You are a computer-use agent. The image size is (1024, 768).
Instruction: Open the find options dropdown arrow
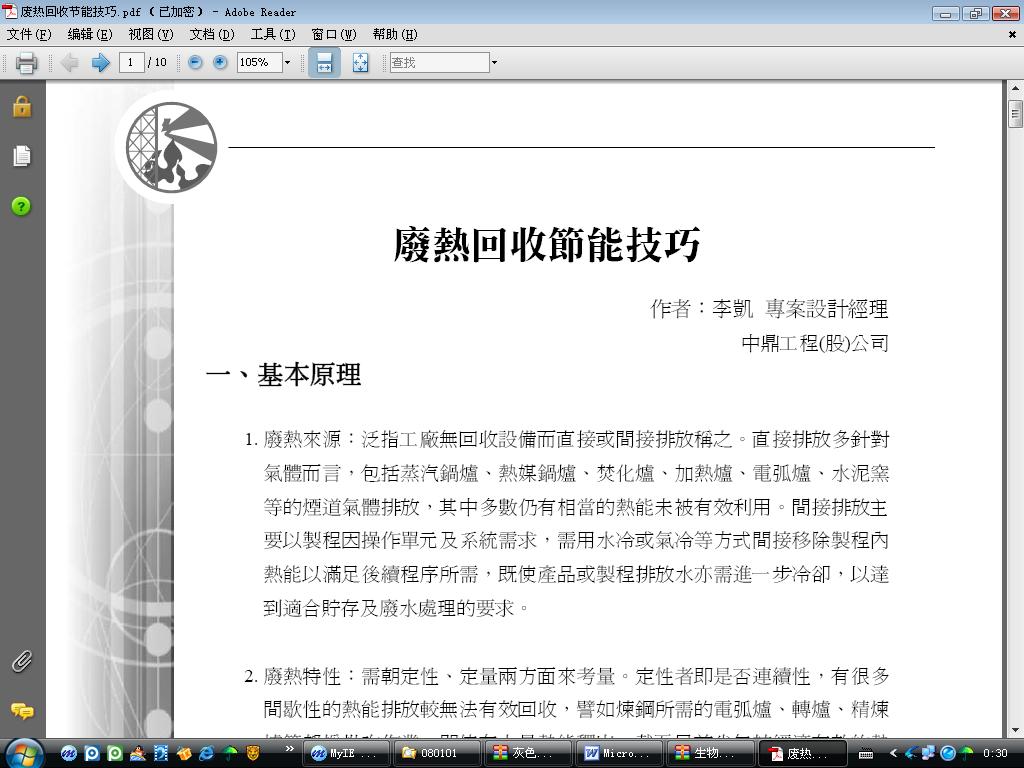[x=494, y=63]
